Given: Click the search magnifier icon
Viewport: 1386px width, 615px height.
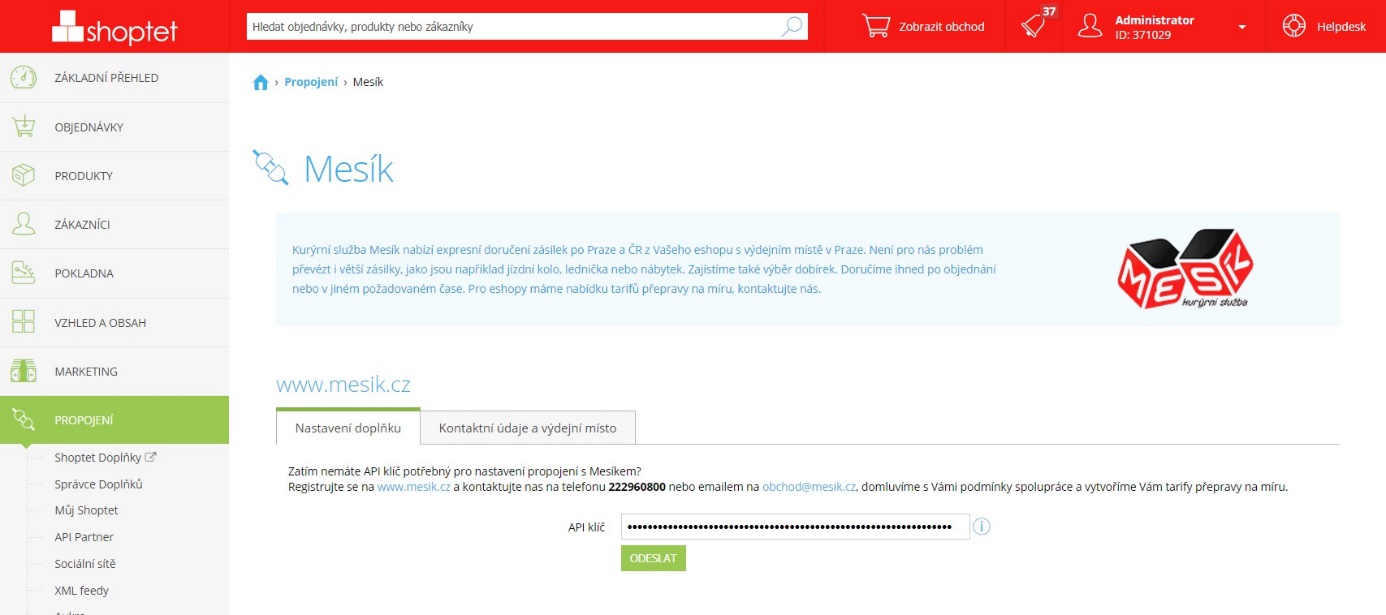Looking at the screenshot, I should pyautogui.click(x=792, y=27).
